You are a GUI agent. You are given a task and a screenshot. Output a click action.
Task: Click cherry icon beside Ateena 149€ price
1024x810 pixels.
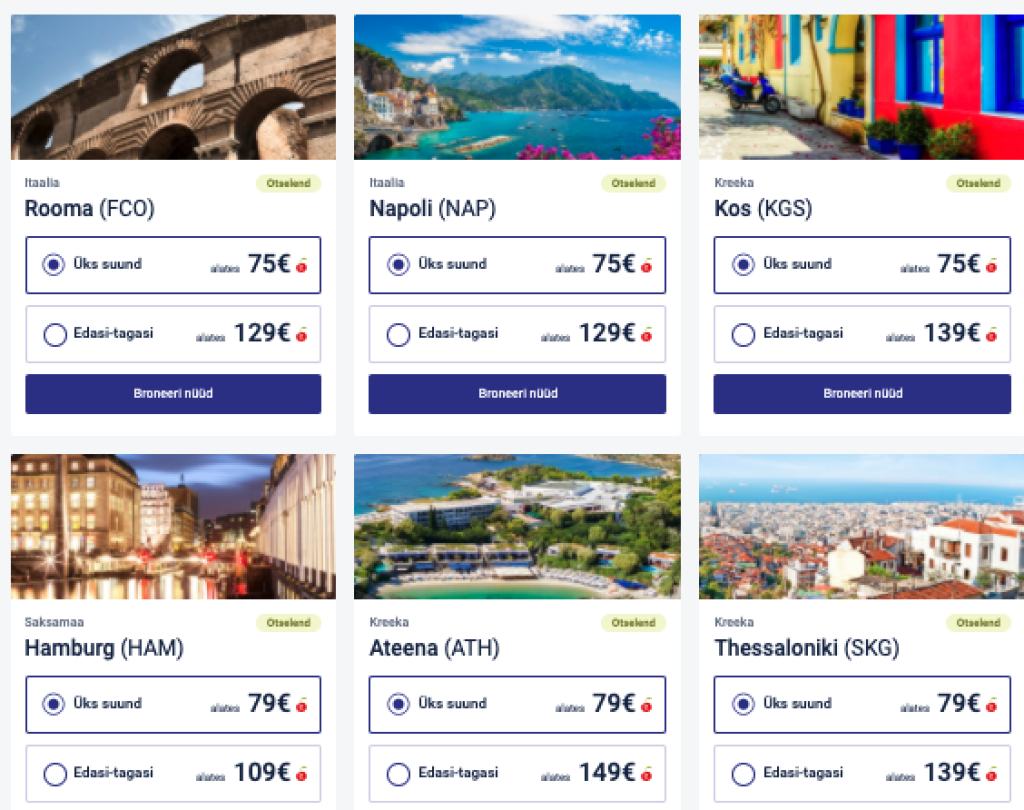point(646,774)
